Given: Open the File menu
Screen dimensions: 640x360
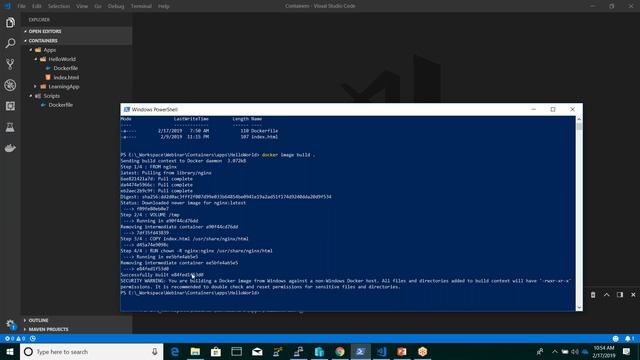Looking at the screenshot, I should (21, 6).
